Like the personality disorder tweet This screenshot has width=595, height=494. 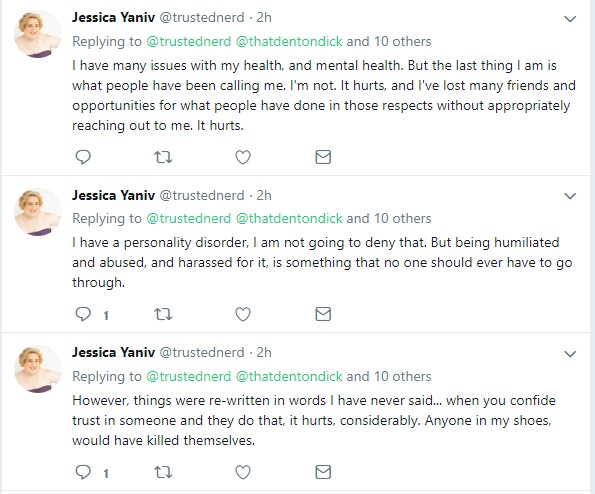243,314
